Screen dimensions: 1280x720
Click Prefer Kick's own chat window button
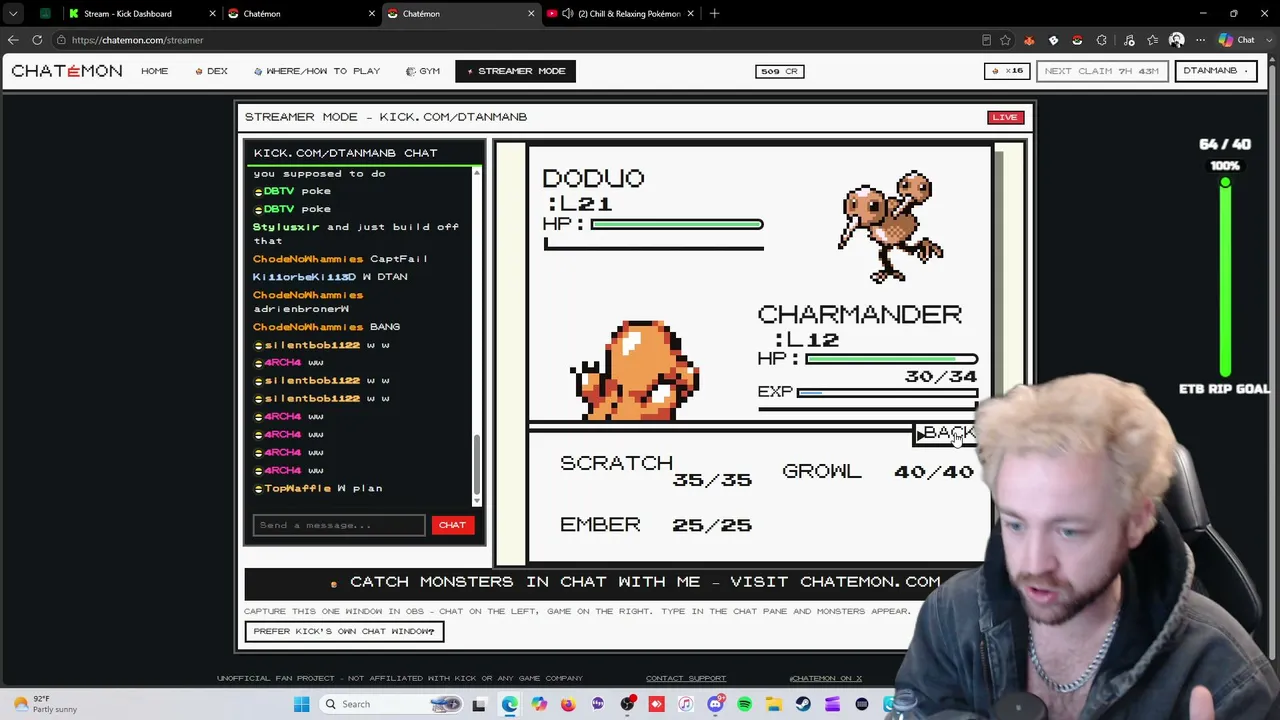[344, 631]
